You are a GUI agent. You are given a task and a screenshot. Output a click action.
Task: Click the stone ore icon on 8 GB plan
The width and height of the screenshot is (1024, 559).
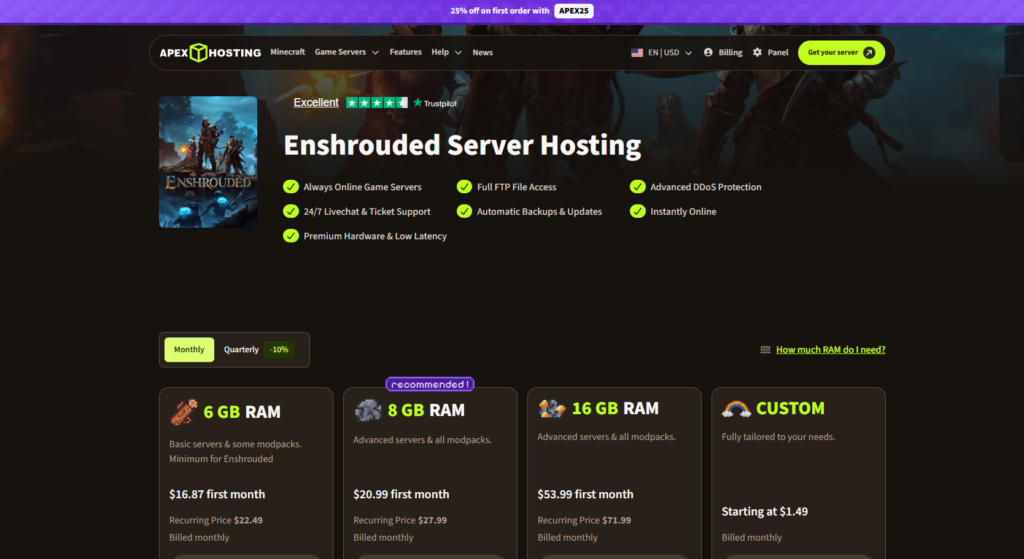click(368, 410)
